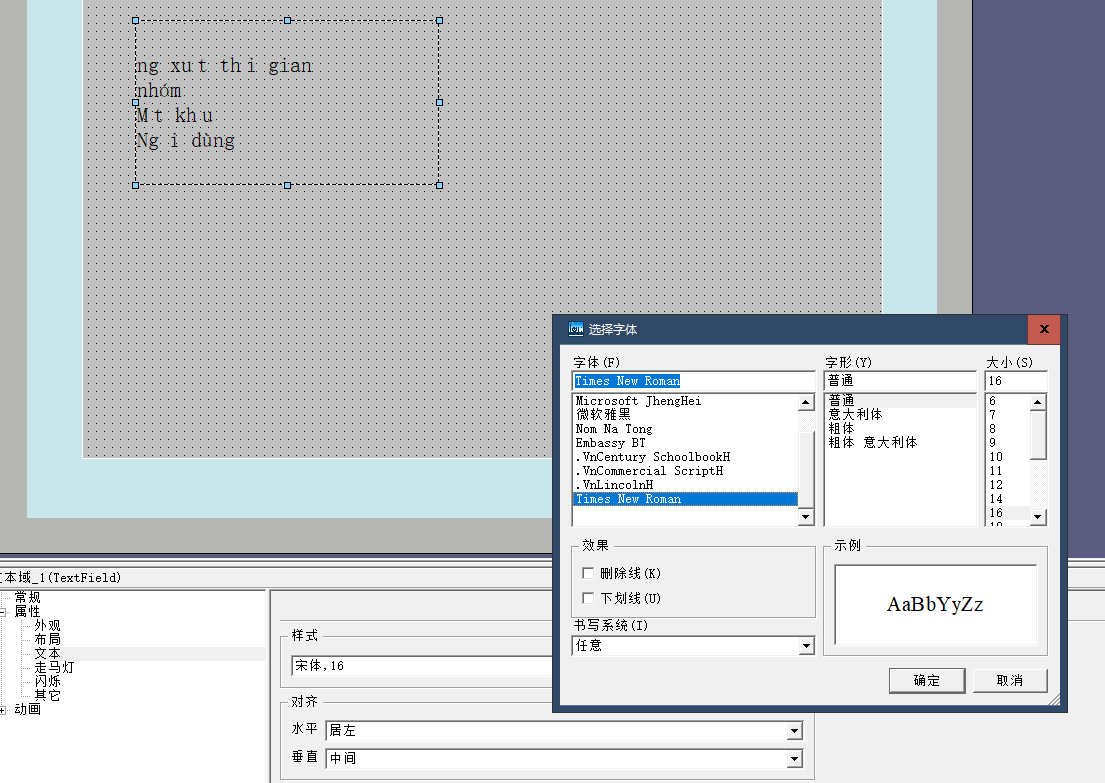The height and width of the screenshot is (783, 1105).
Task: Enable the 下划线 underline checkbox
Action: (x=588, y=598)
